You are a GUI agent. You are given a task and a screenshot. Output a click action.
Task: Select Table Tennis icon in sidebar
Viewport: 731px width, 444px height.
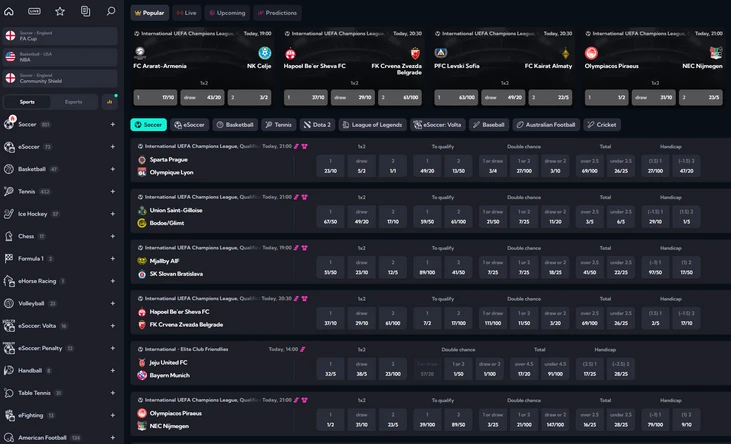point(9,393)
